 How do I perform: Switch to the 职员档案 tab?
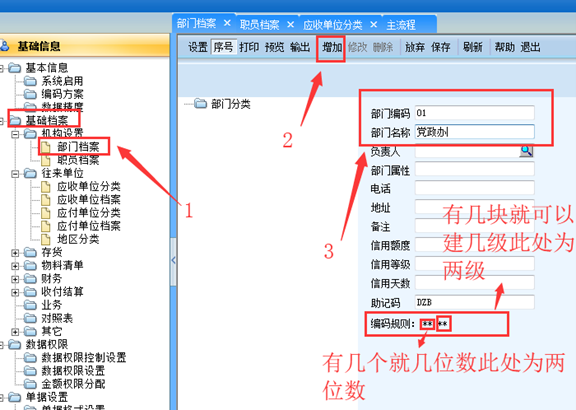click(259, 25)
